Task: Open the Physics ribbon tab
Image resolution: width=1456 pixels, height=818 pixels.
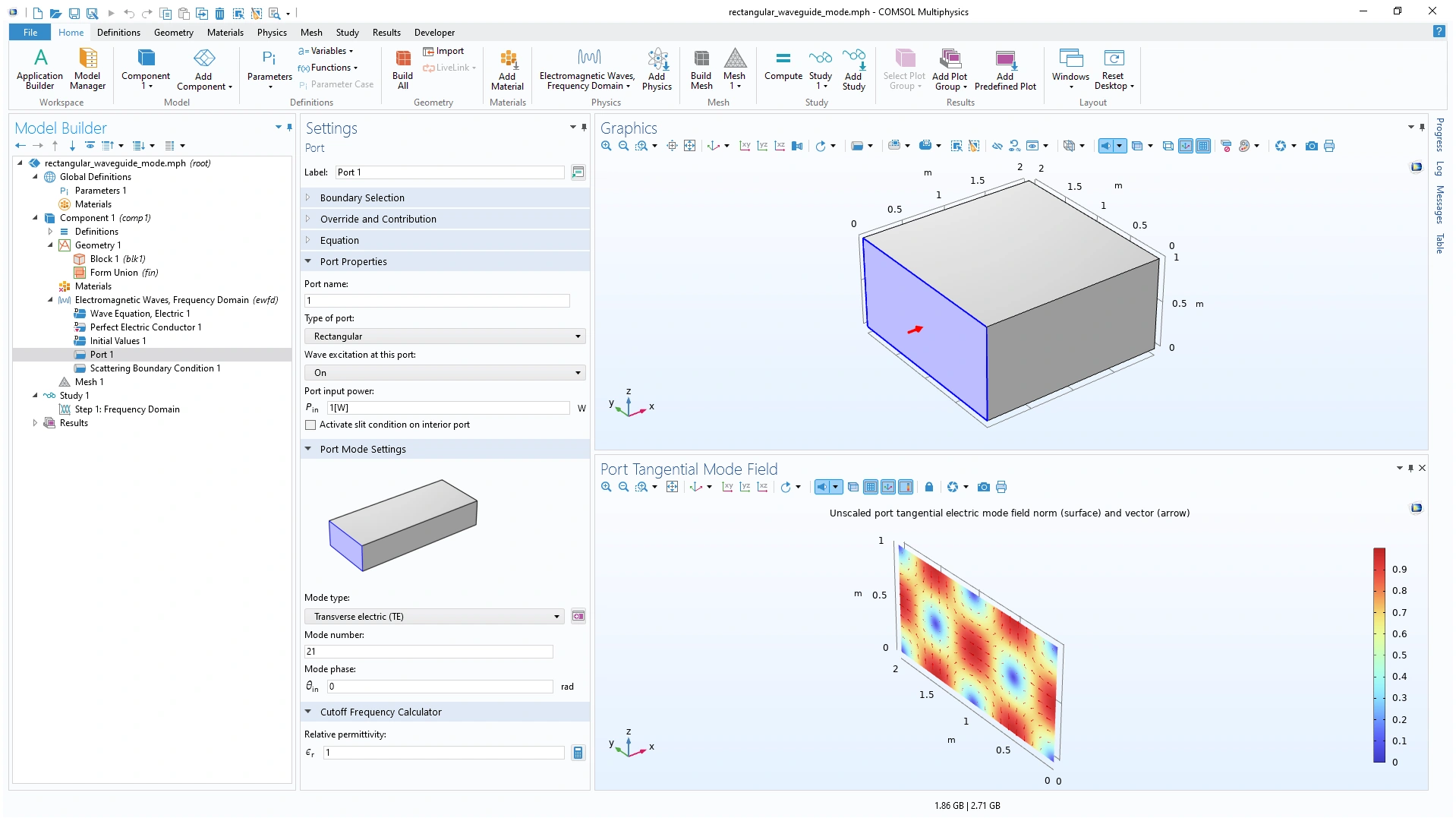Action: tap(271, 33)
